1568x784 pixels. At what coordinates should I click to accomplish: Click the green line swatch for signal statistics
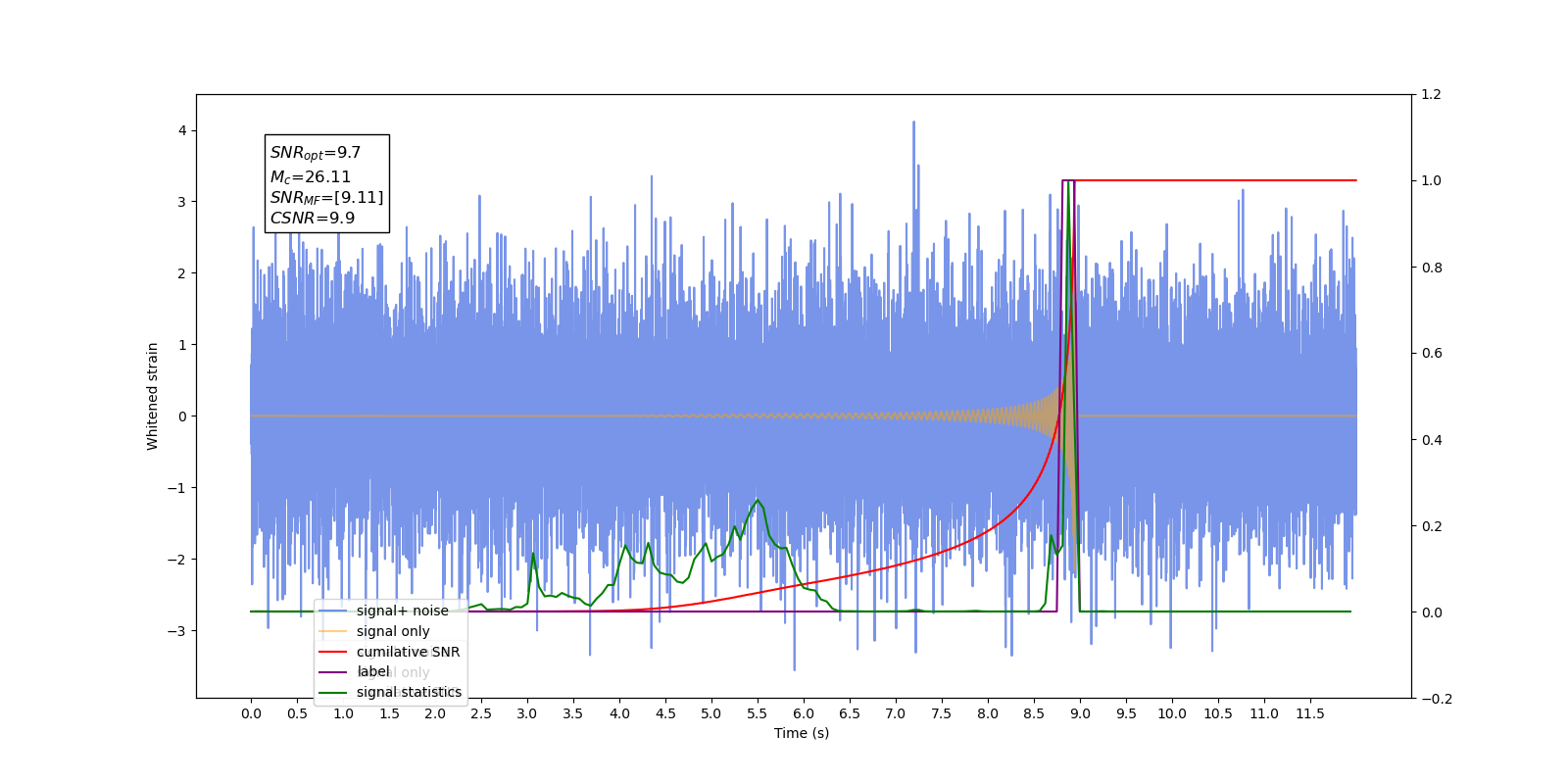click(x=333, y=692)
